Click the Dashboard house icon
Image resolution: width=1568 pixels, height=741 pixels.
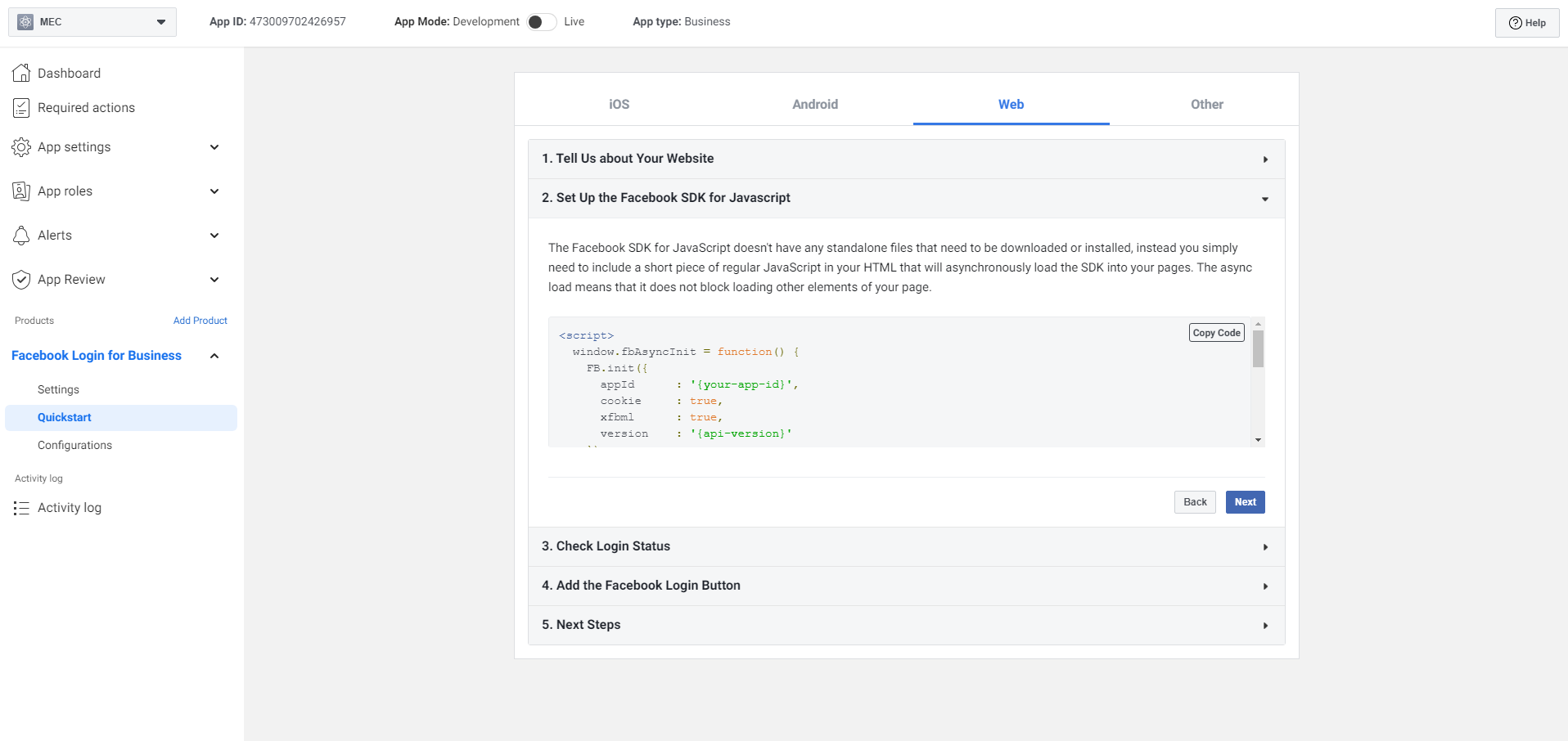(x=21, y=73)
